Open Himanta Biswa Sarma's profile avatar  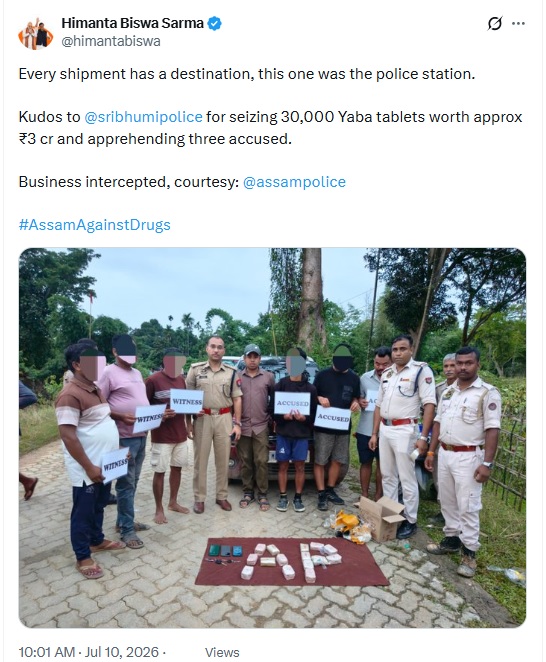coord(35,33)
